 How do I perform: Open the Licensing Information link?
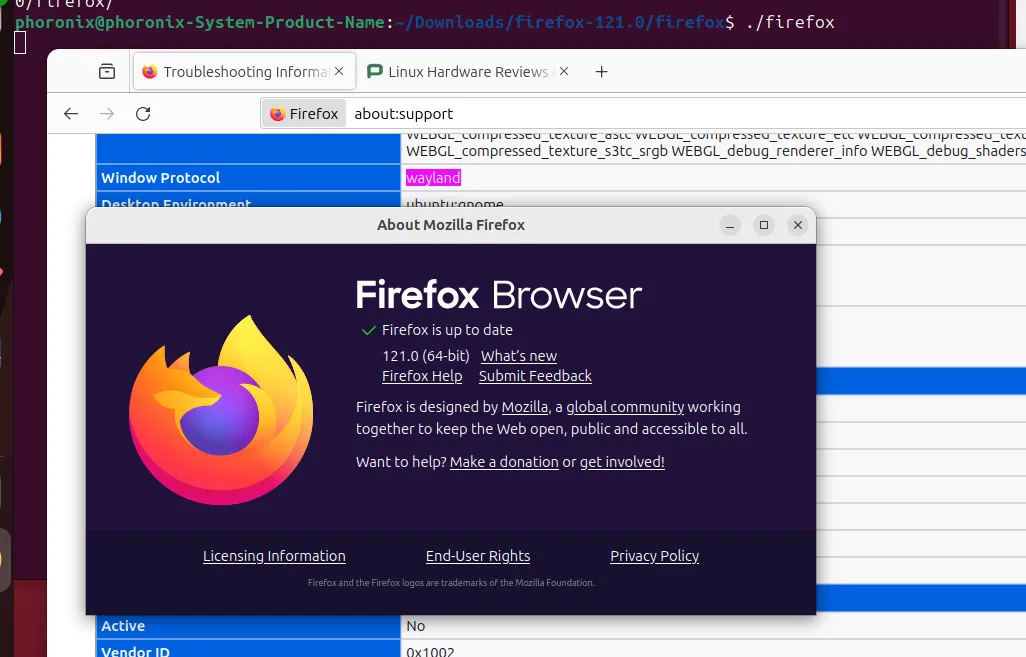274,556
